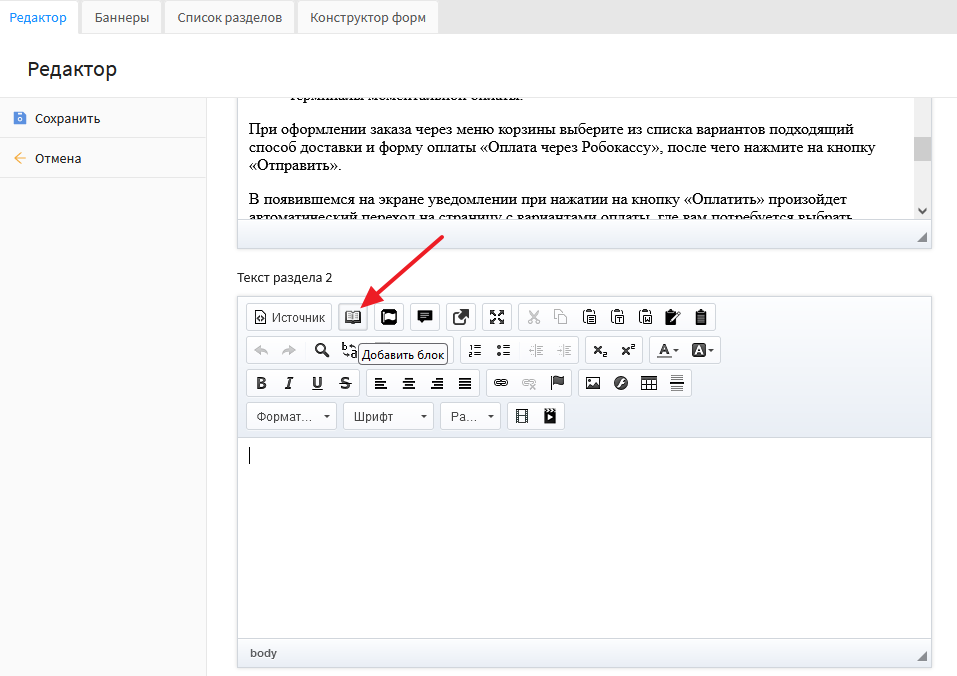This screenshot has height=676, width=957.
Task: Switch to the Баннеры tab
Action: (x=122, y=17)
